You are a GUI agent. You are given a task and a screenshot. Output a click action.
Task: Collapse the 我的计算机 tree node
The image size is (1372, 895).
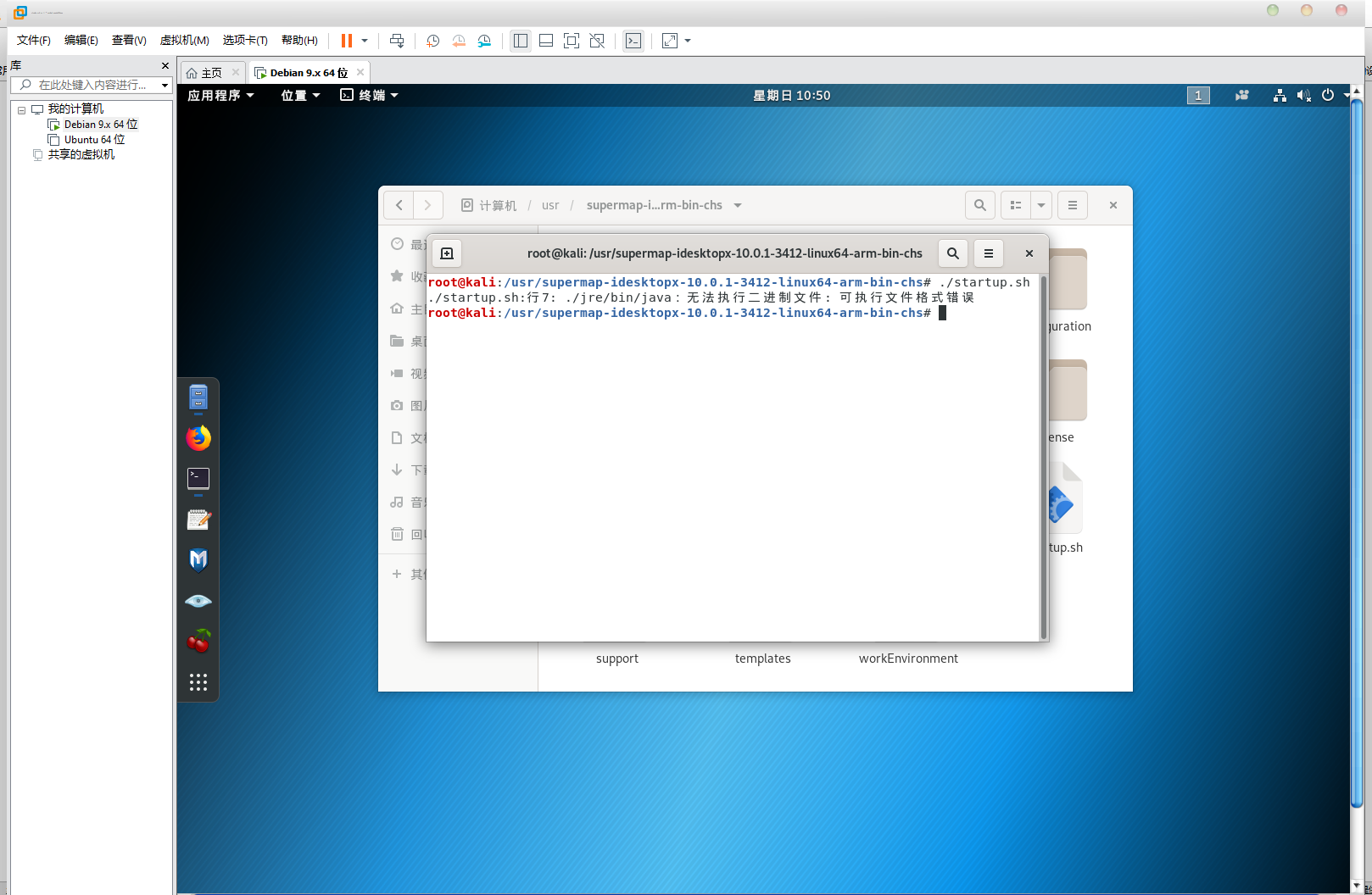[x=21, y=110]
